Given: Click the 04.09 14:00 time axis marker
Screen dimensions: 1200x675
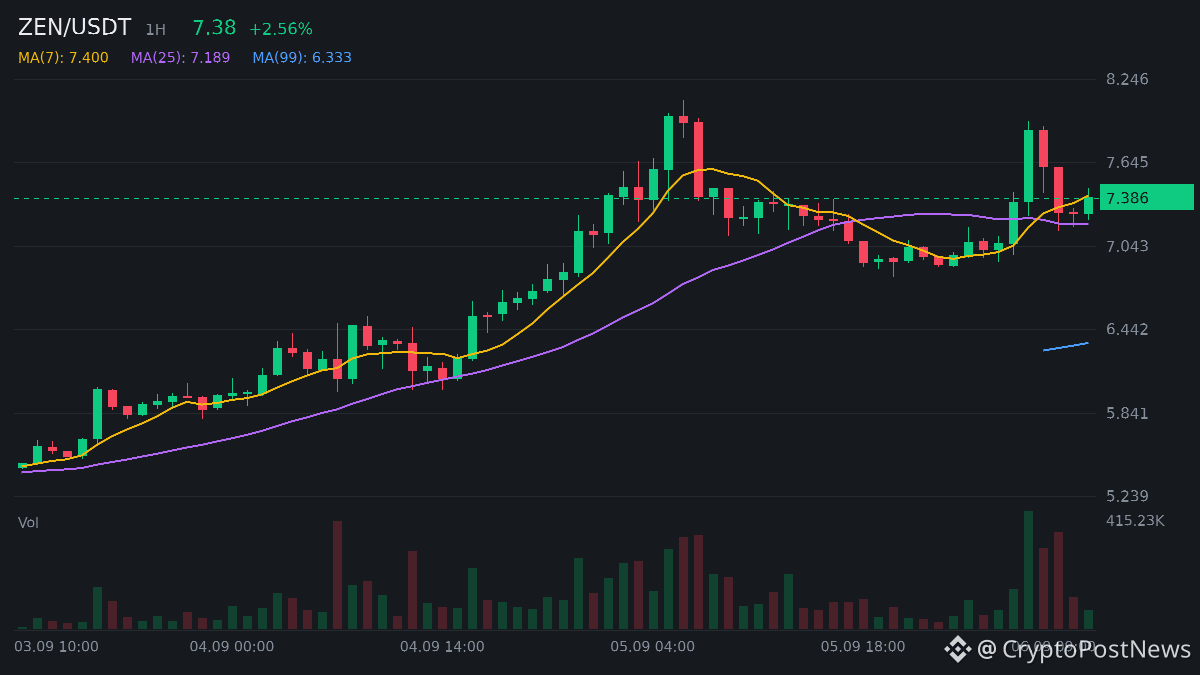Looking at the screenshot, I should pyautogui.click(x=442, y=647).
